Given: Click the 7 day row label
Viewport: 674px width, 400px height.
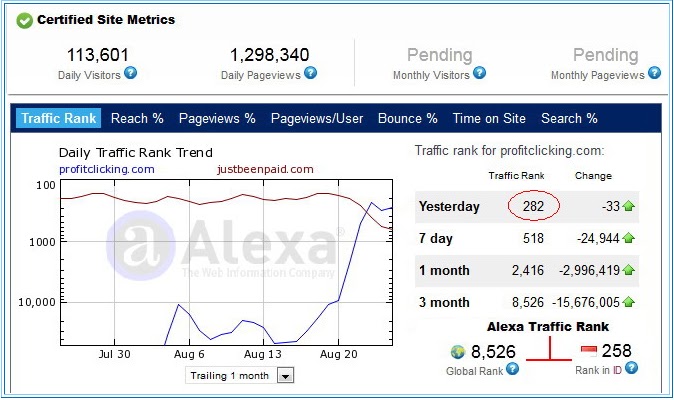Looking at the screenshot, I should (x=436, y=238).
